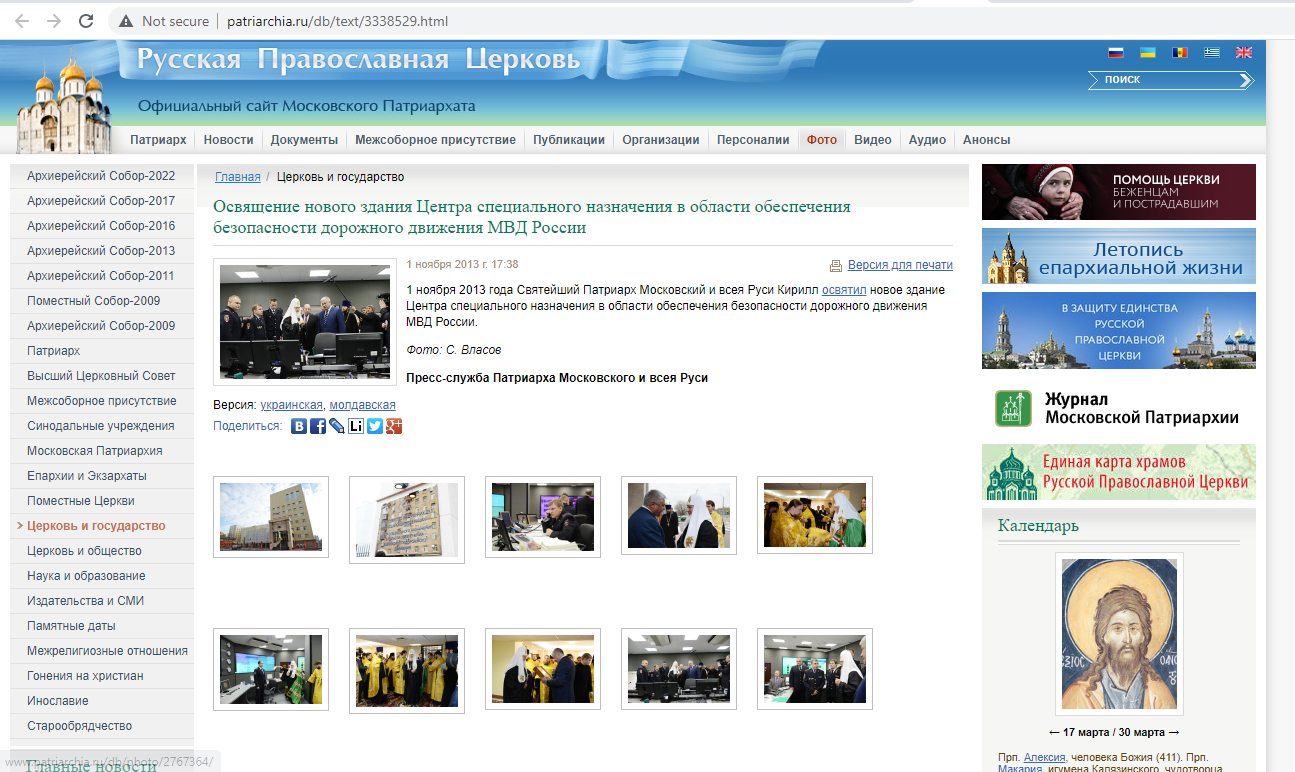The height and width of the screenshot is (772, 1295).
Task: Go to Персоналии in the navigation bar
Action: click(x=752, y=140)
